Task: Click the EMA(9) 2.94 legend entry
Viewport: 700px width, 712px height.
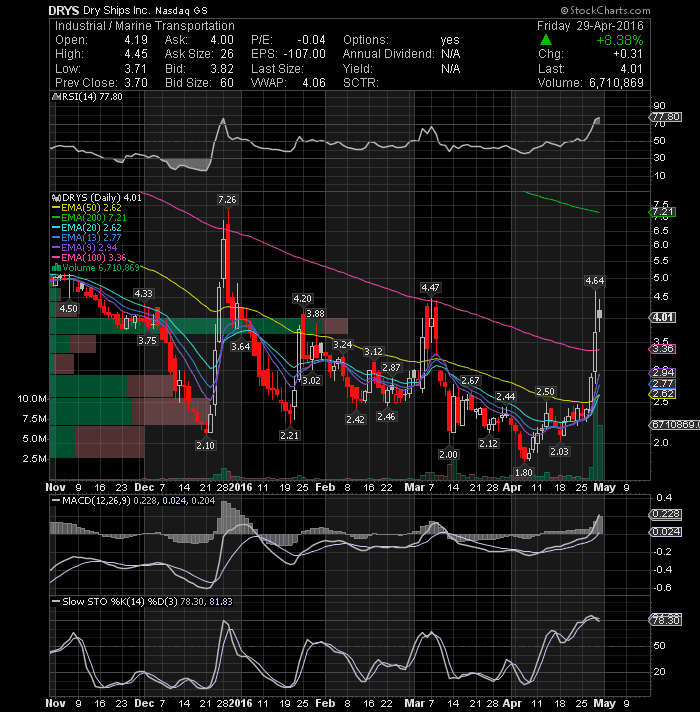Action: [85, 248]
